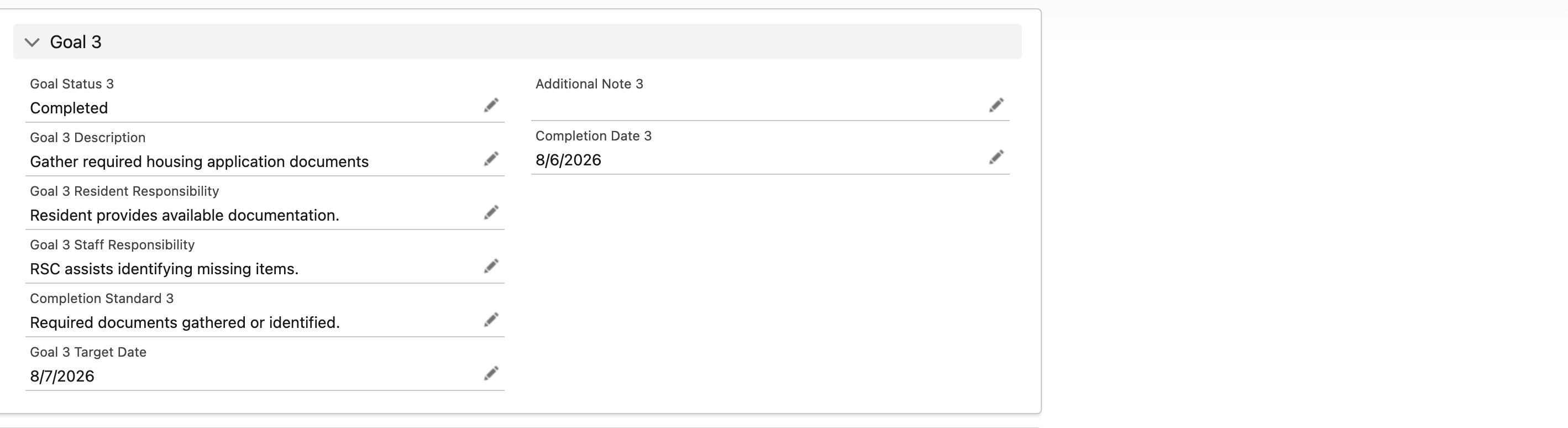1568x428 pixels.
Task: Collapse the Goal 3 section chevron
Action: pos(32,42)
